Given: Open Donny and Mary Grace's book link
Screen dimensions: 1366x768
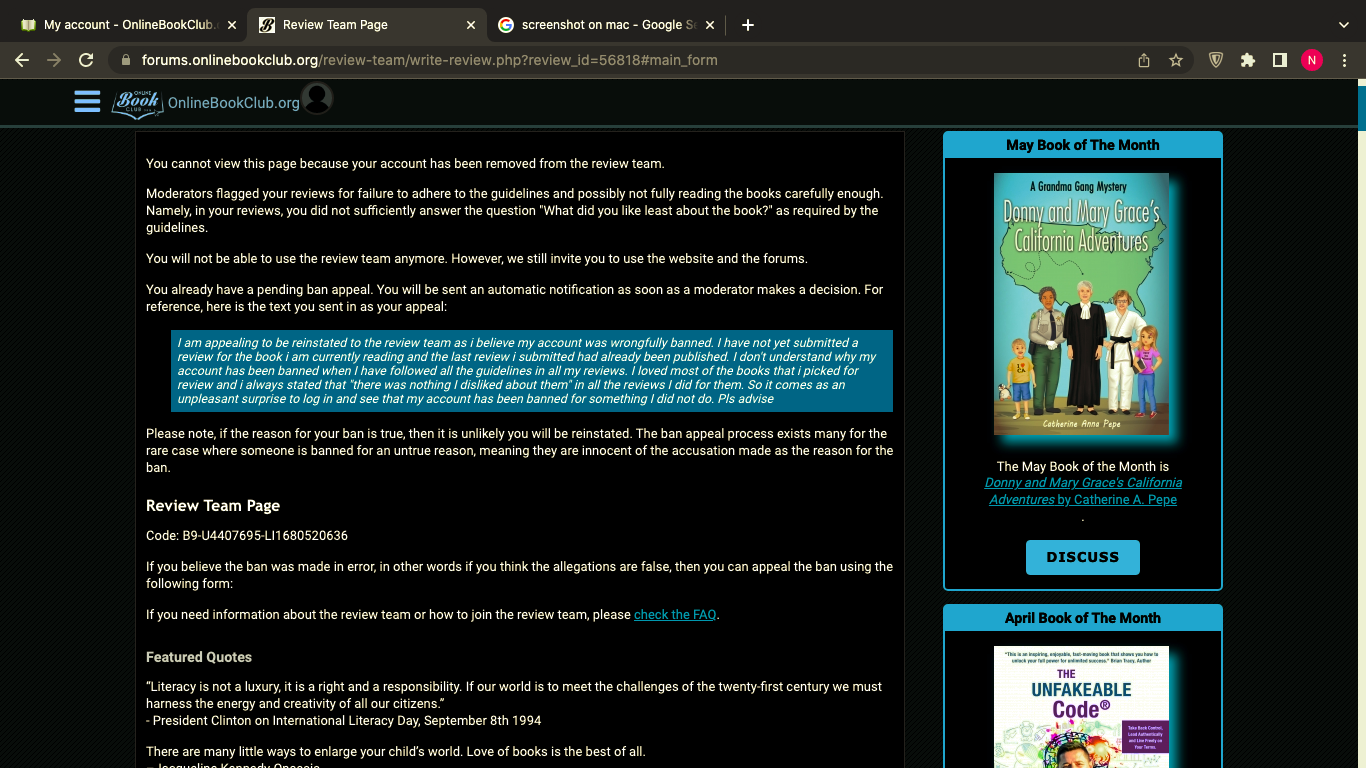Looking at the screenshot, I should [x=1083, y=491].
